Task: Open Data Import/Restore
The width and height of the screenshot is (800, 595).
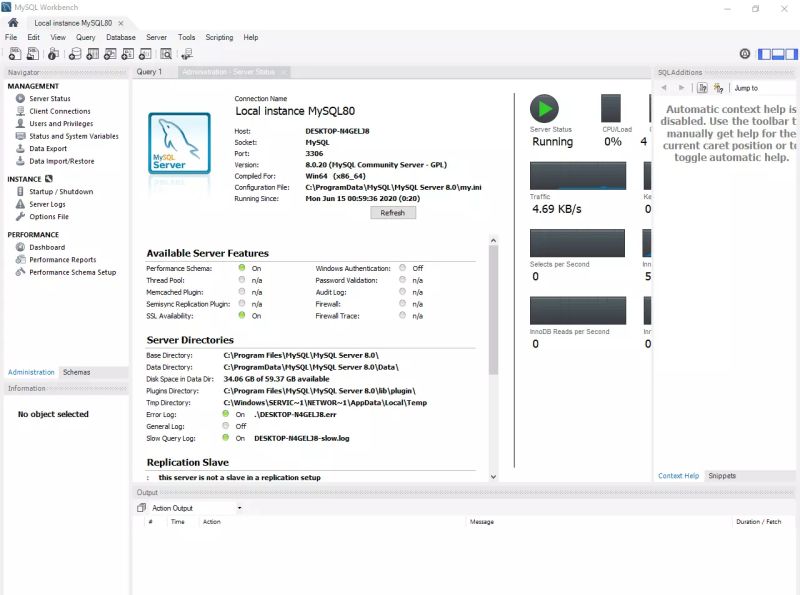Action: (62, 161)
